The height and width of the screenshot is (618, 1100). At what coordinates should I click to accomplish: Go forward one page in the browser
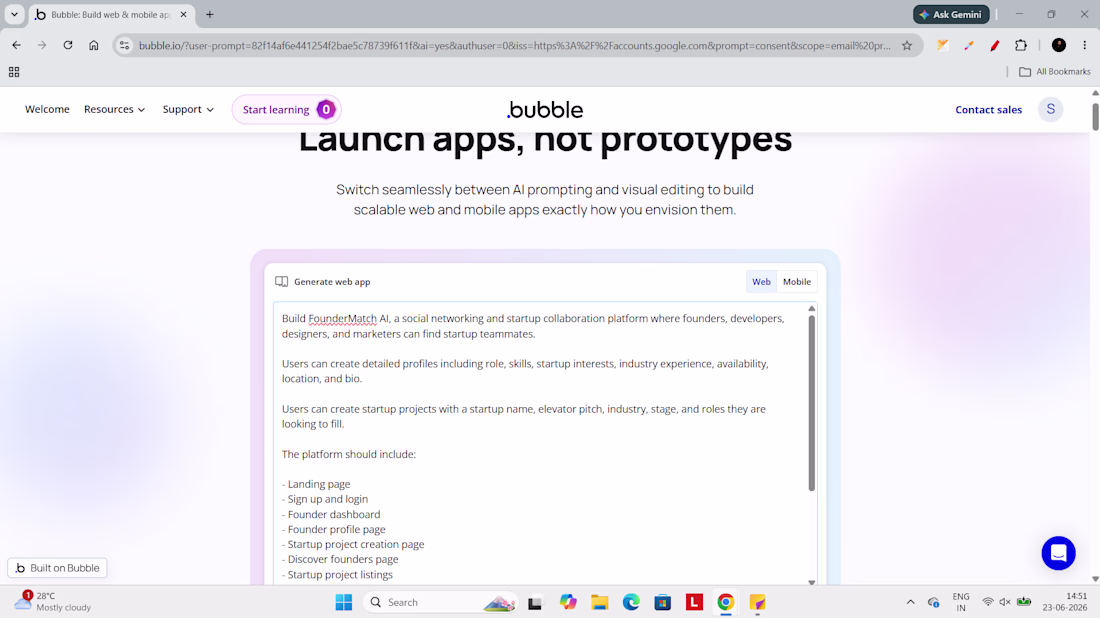pyautogui.click(x=42, y=45)
